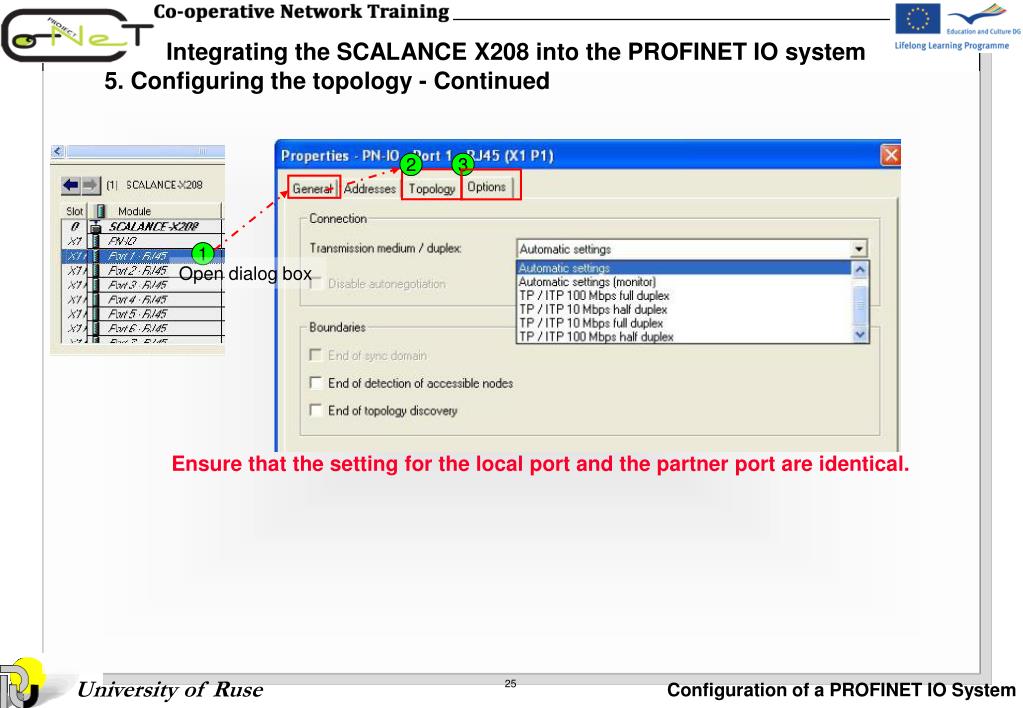1023x708 pixels.
Task: Click the dropdown list scrollbar thumb
Action: (860, 304)
